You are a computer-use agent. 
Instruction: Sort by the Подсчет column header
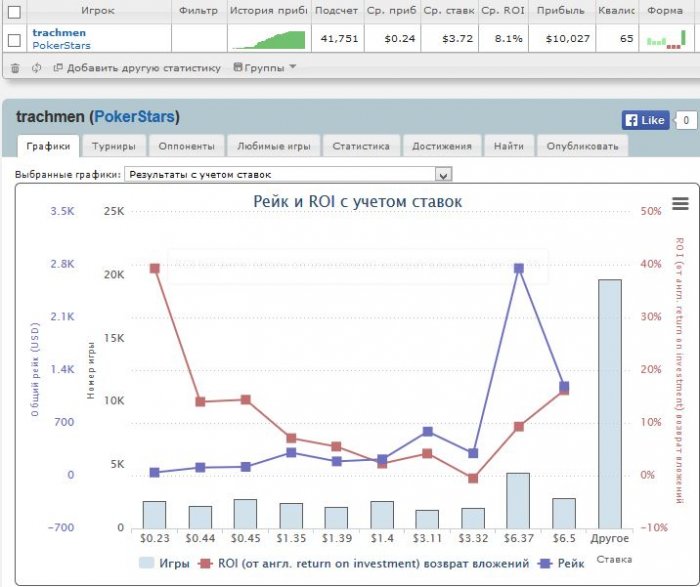[336, 11]
